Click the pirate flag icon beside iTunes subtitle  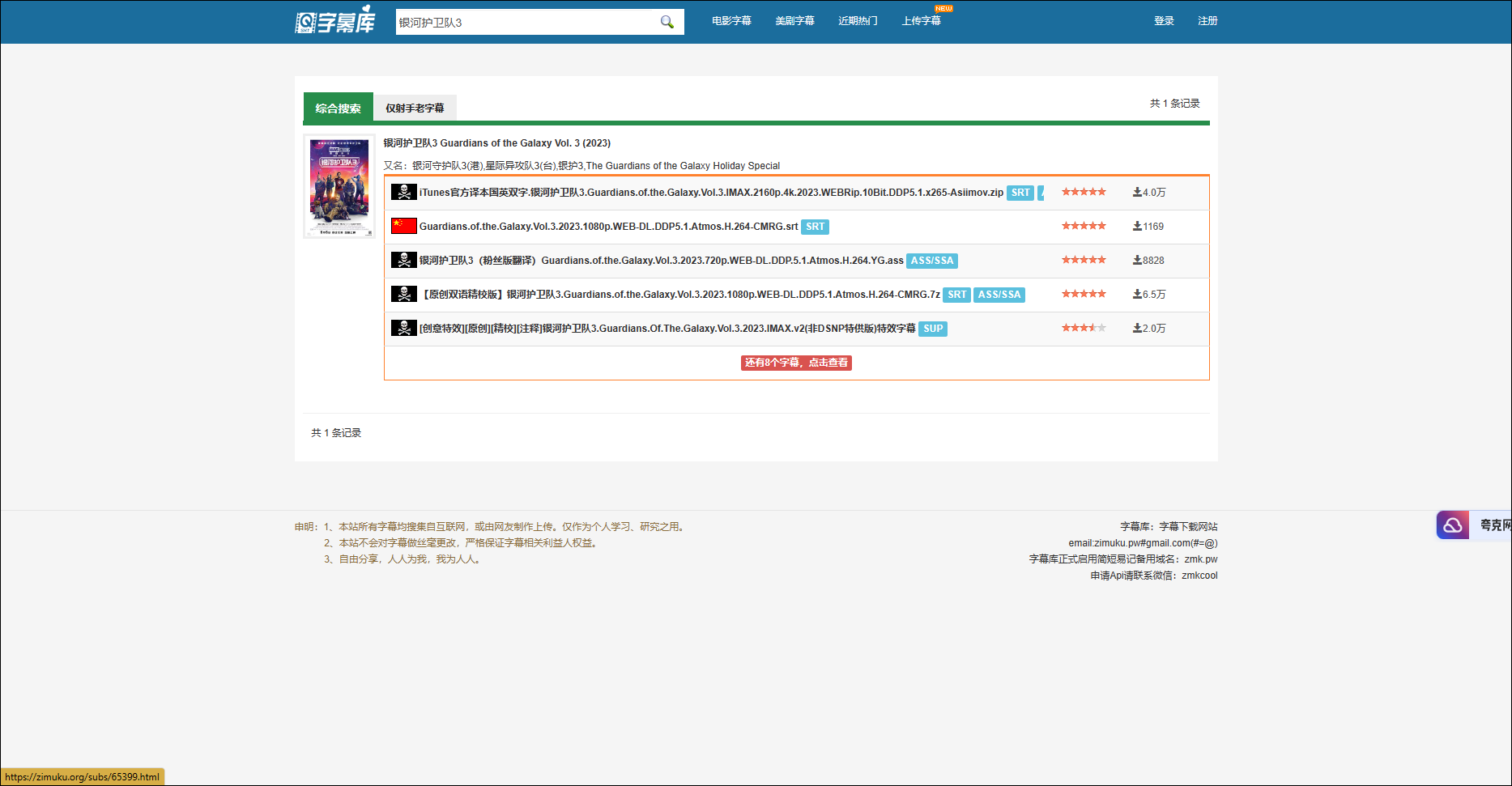click(403, 192)
